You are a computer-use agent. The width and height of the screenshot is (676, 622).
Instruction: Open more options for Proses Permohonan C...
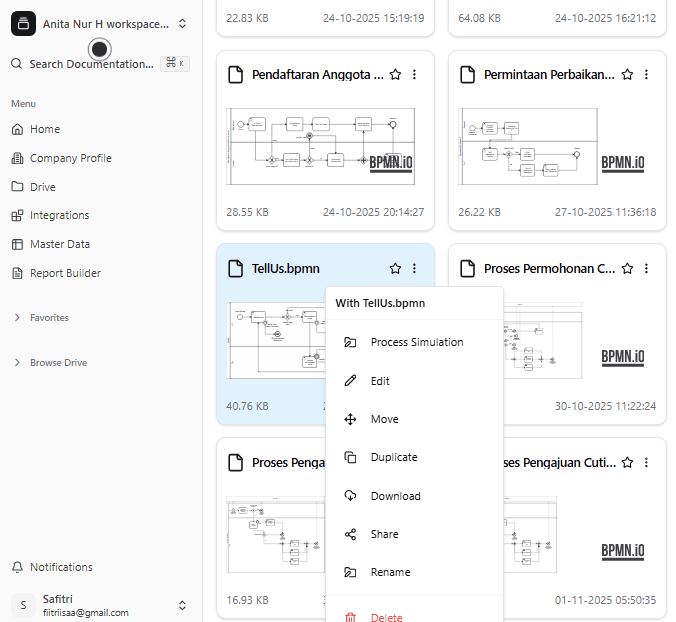[646, 269]
